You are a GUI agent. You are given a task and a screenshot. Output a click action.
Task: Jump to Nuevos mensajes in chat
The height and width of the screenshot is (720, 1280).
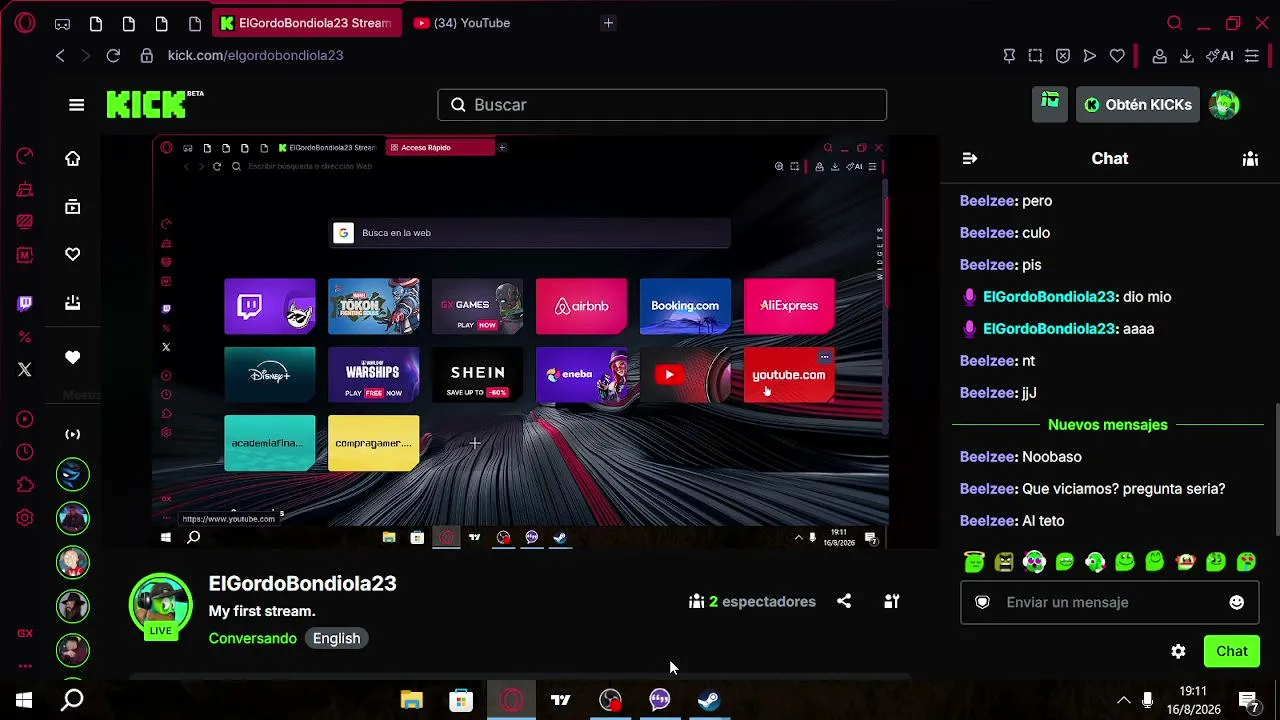coord(1108,425)
